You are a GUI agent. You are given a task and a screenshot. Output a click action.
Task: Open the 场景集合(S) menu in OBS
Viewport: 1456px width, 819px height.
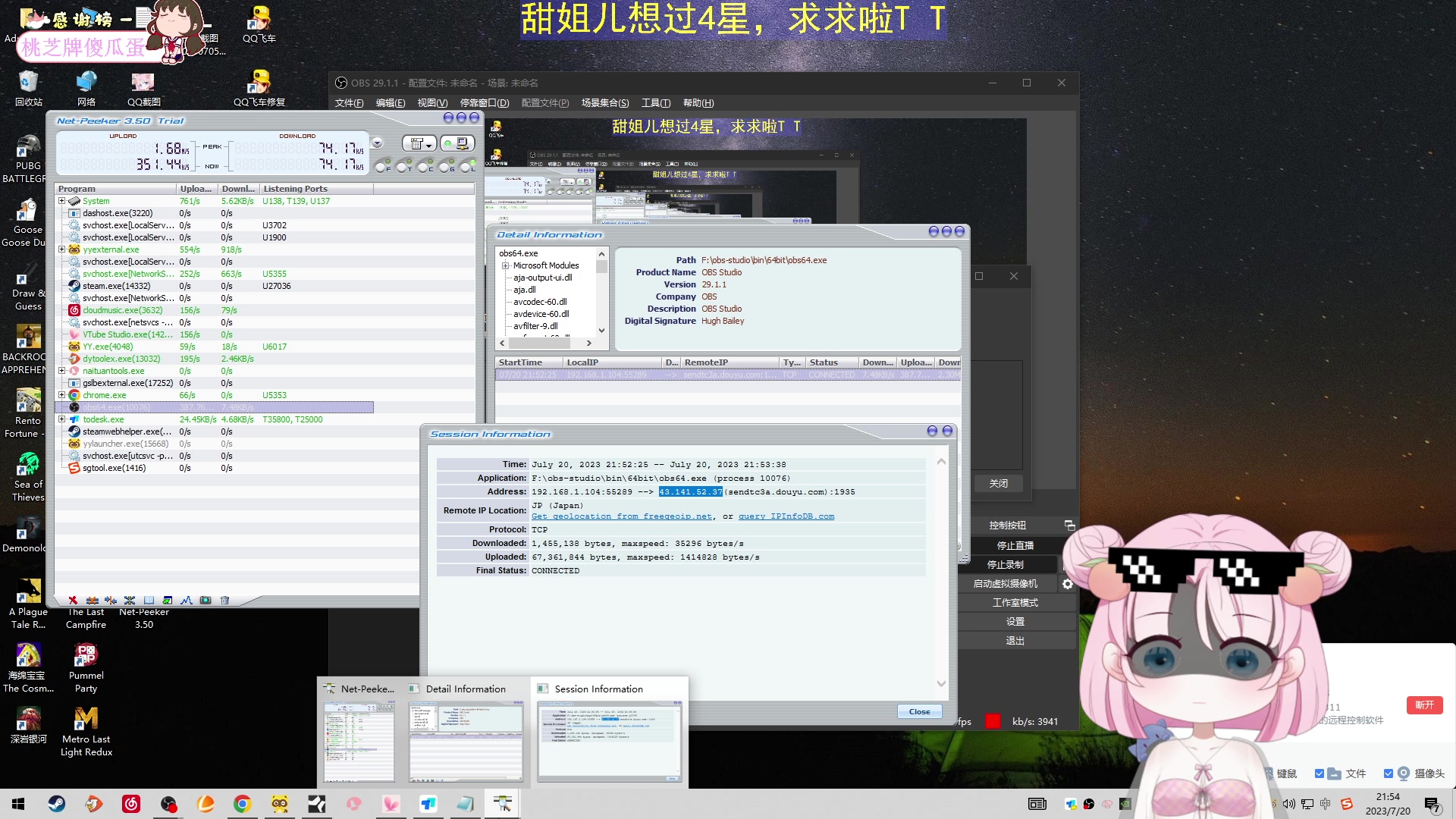[604, 103]
